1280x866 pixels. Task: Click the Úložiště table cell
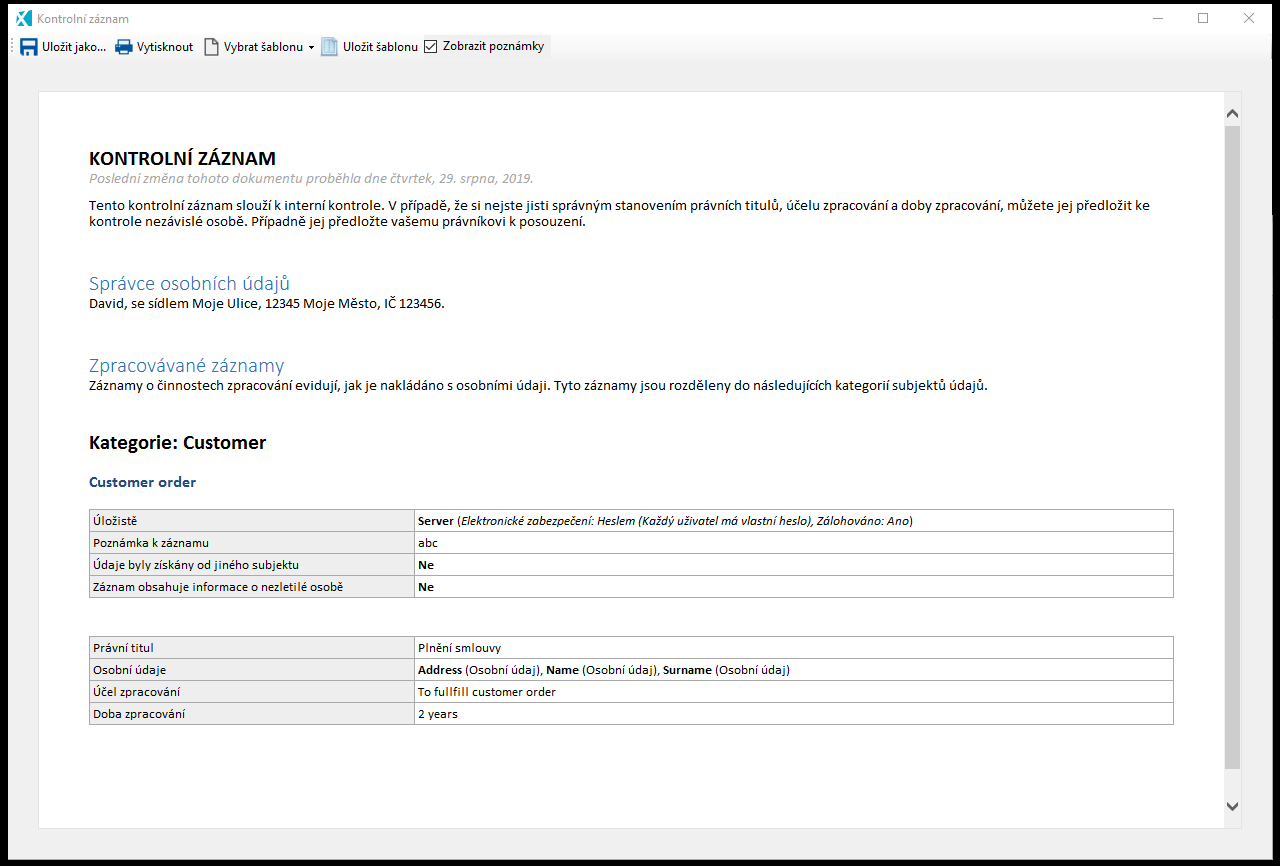point(252,521)
